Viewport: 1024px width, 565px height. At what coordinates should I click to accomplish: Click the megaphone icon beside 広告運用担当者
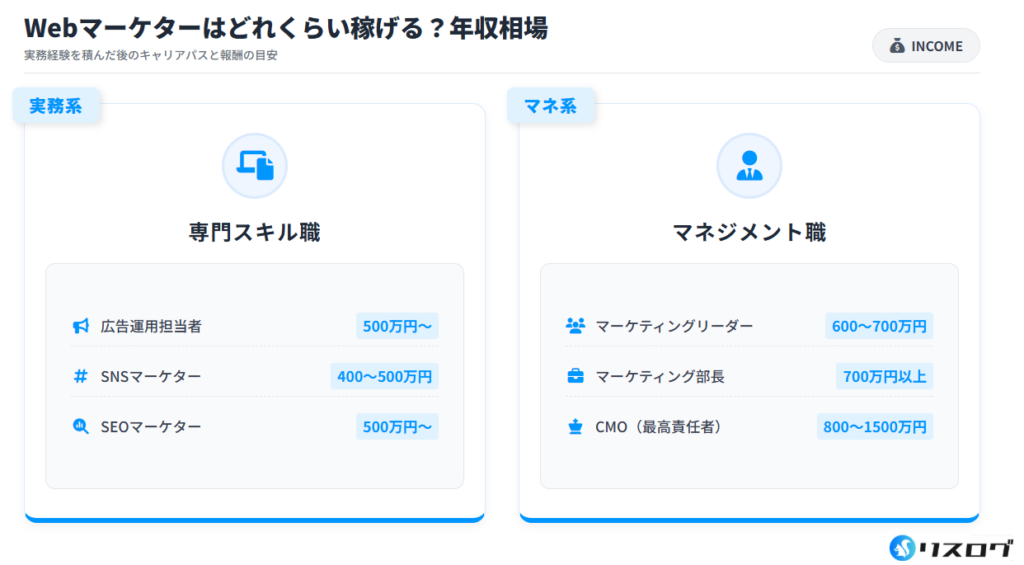pos(81,326)
